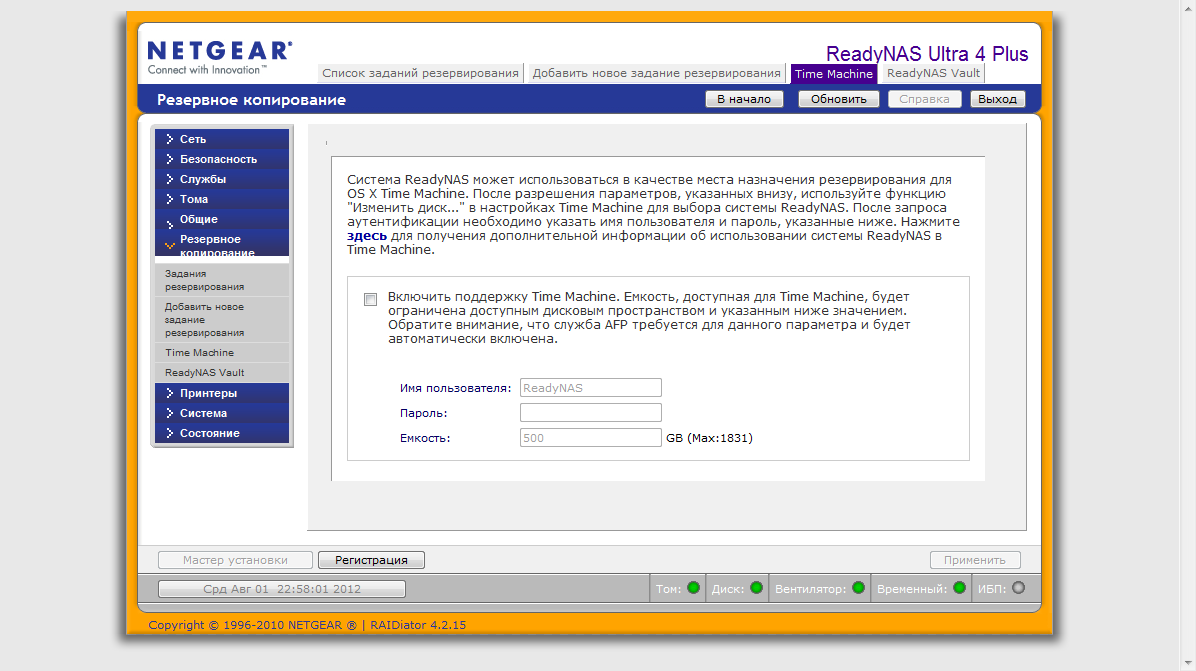Click the green Временный status LED

(x=960, y=588)
